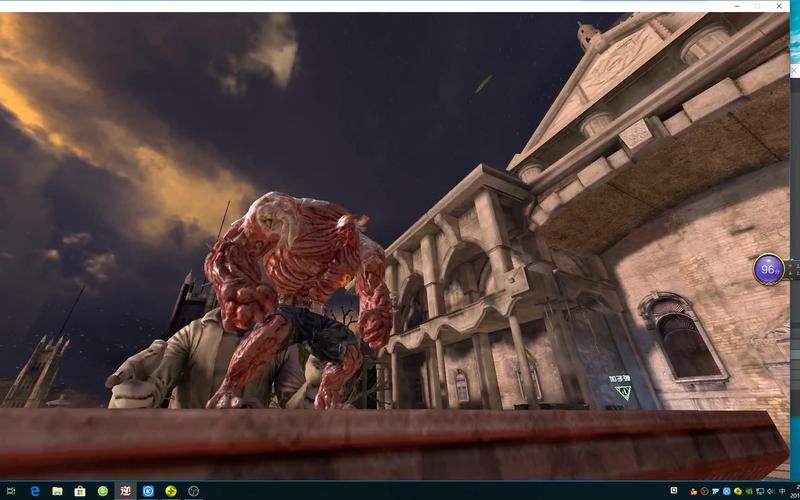Click the purple 96 floating performance ball

[769, 269]
